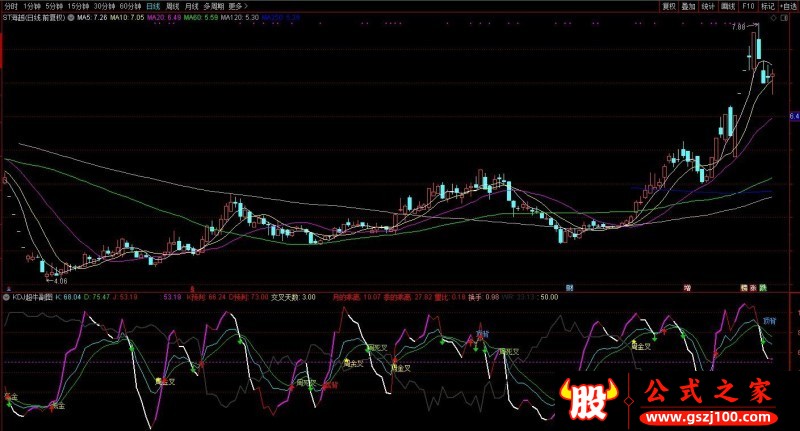Click the 增 marker on the chart timeline

click(x=687, y=287)
